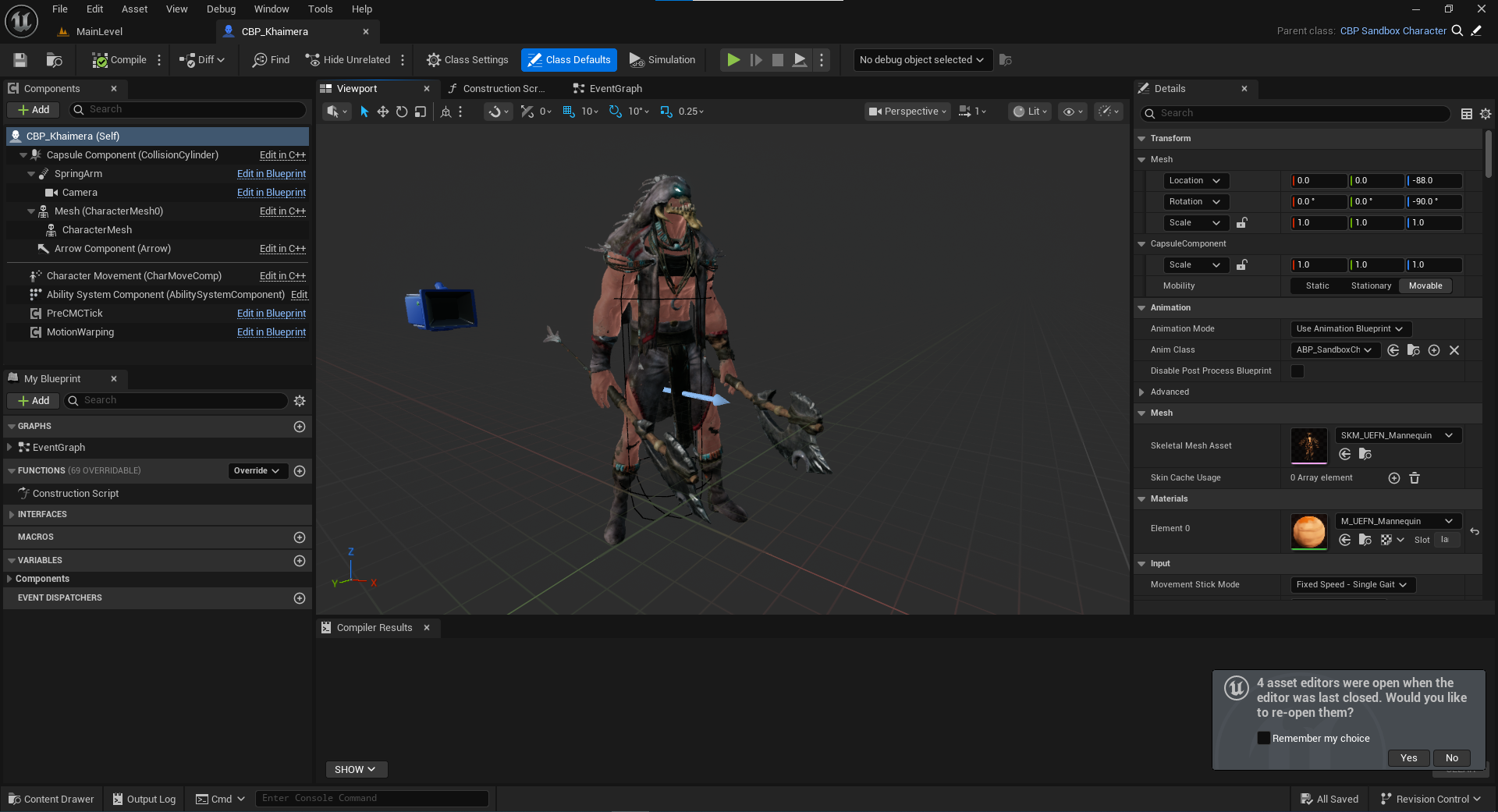Screen dimensions: 1498x812
Task: Toggle viewport grid snapping icon
Action: (569, 112)
